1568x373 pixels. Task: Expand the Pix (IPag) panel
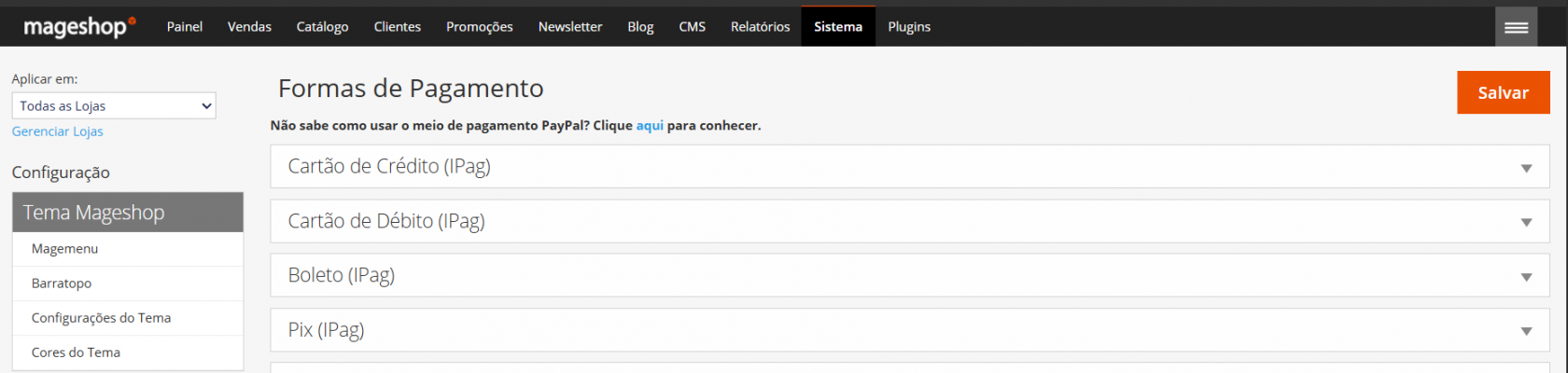[909, 330]
